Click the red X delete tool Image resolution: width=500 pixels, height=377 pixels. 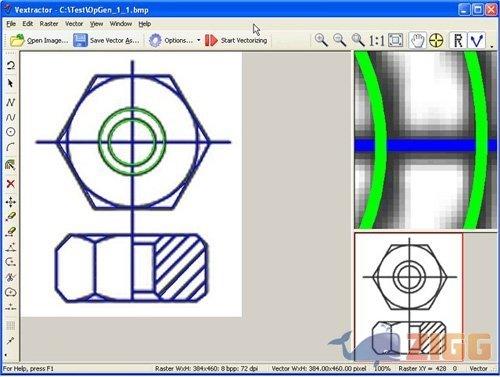click(x=10, y=184)
